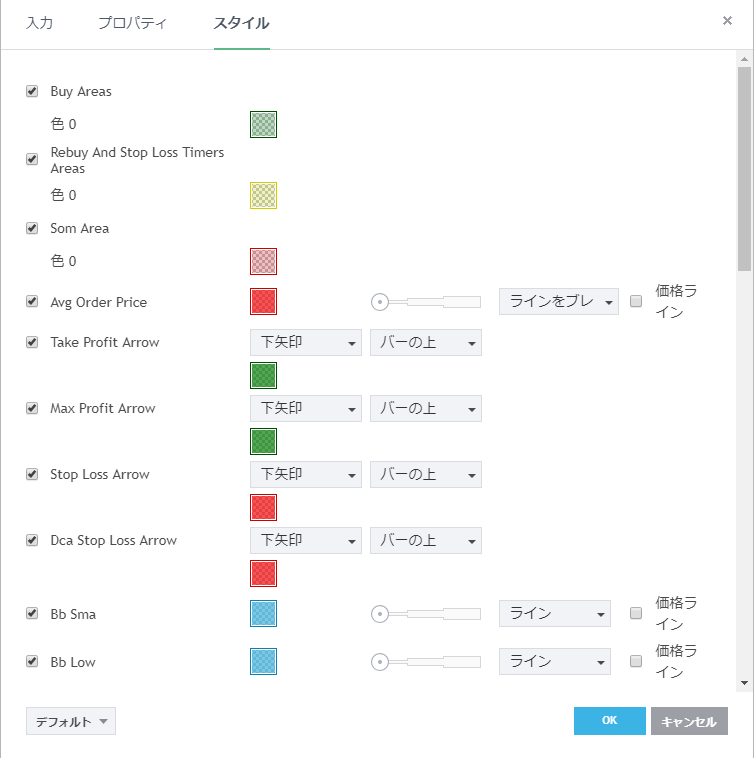Open Stop Loss Arrow red color swatch
754x758 pixels.
coord(263,507)
